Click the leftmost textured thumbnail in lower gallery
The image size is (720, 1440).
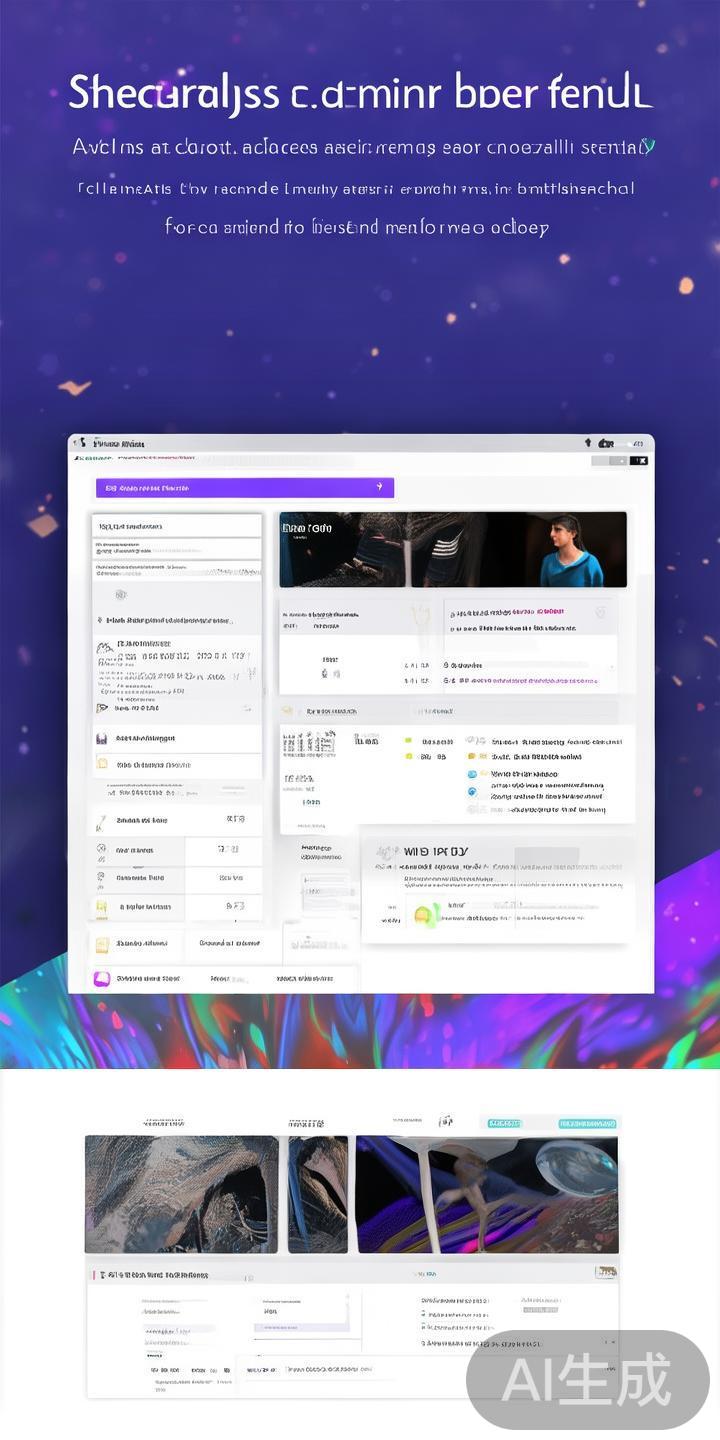point(181,1194)
